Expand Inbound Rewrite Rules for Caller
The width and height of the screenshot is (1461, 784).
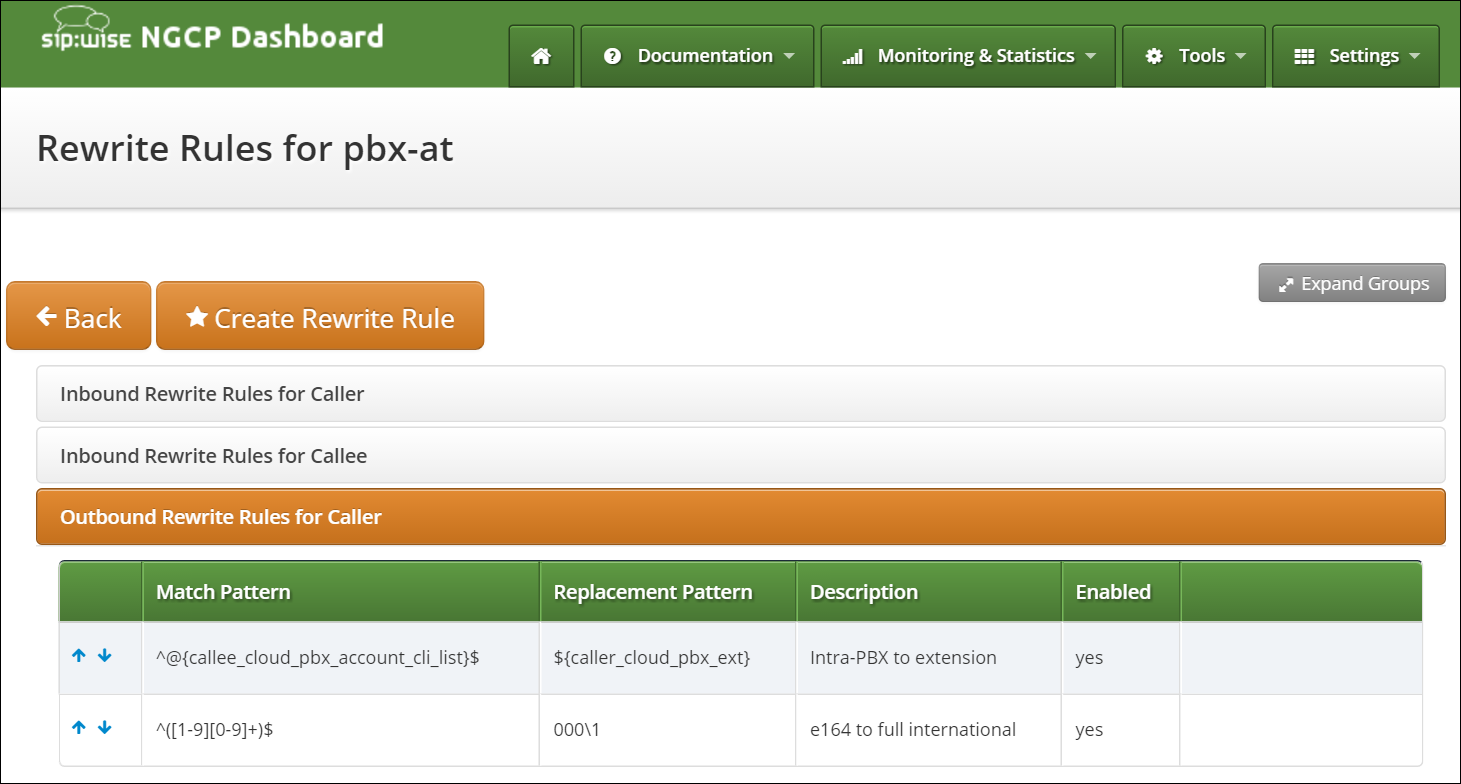(741, 394)
